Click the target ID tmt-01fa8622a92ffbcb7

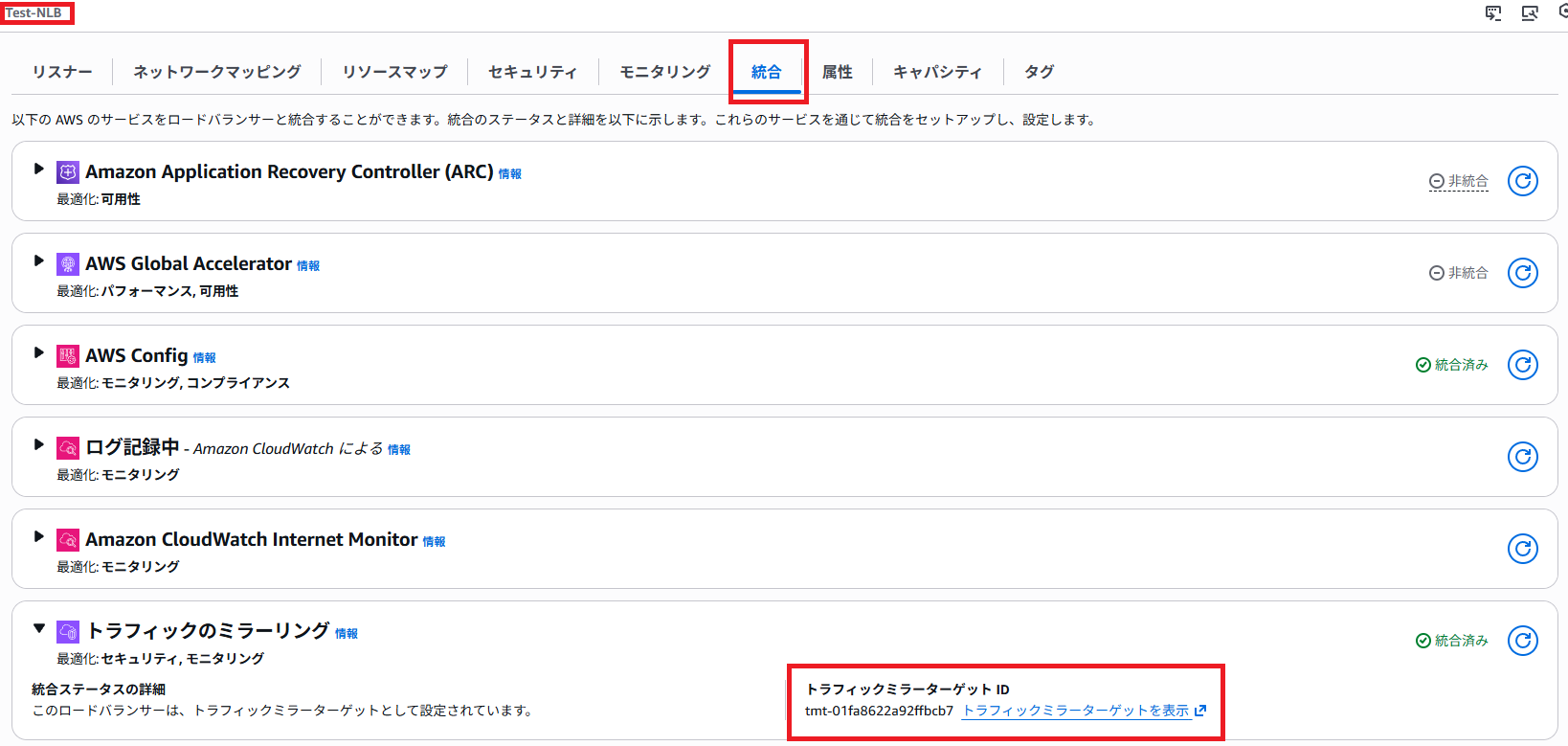coord(880,711)
